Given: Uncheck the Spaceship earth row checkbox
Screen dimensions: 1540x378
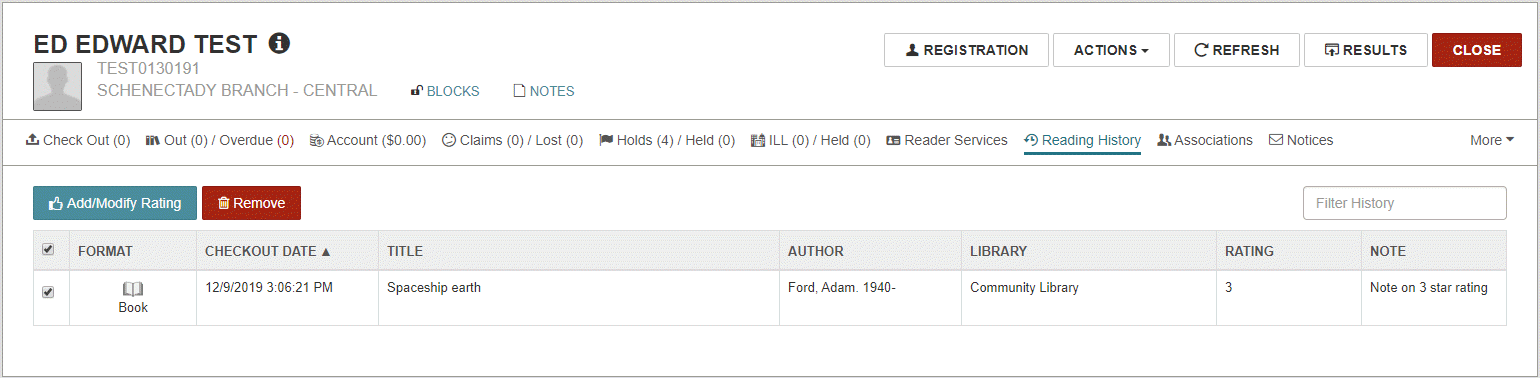Looking at the screenshot, I should pyautogui.click(x=48, y=292).
